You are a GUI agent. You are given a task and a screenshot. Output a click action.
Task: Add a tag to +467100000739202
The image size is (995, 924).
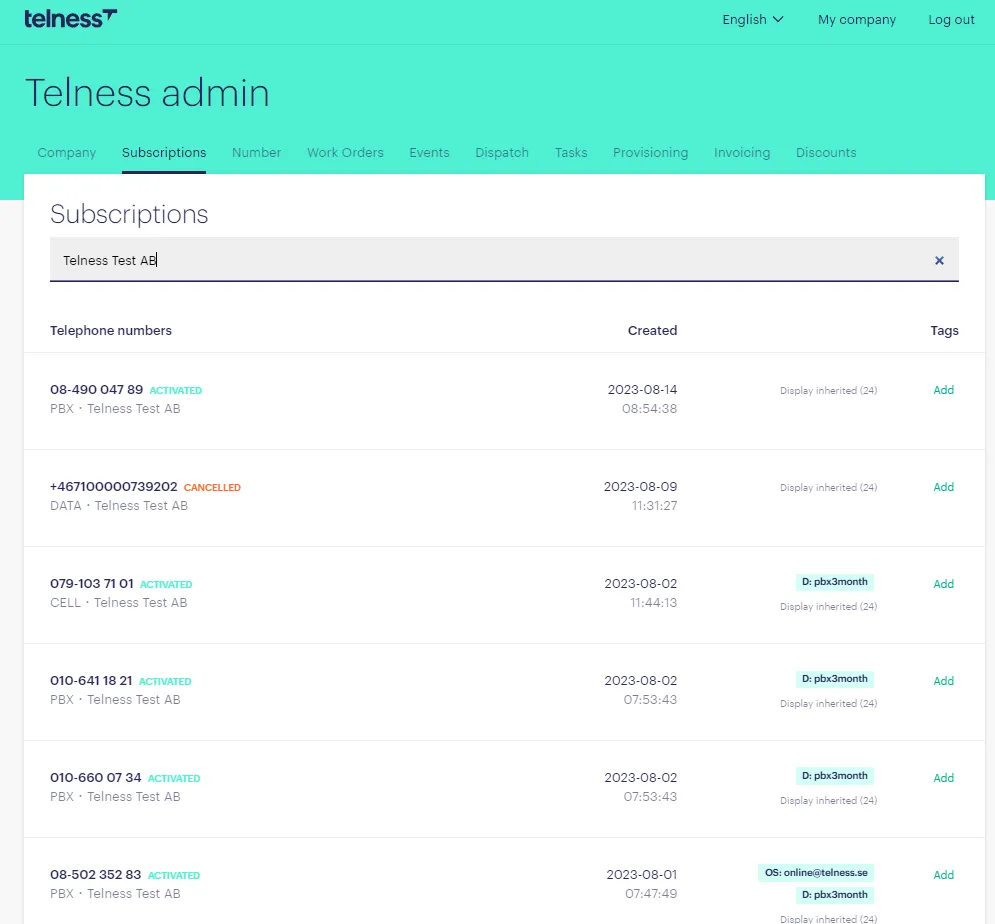pyautogui.click(x=944, y=487)
